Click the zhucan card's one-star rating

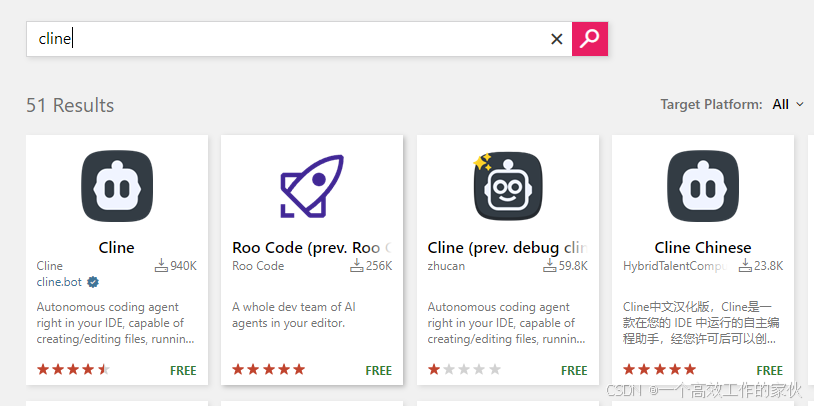click(464, 370)
